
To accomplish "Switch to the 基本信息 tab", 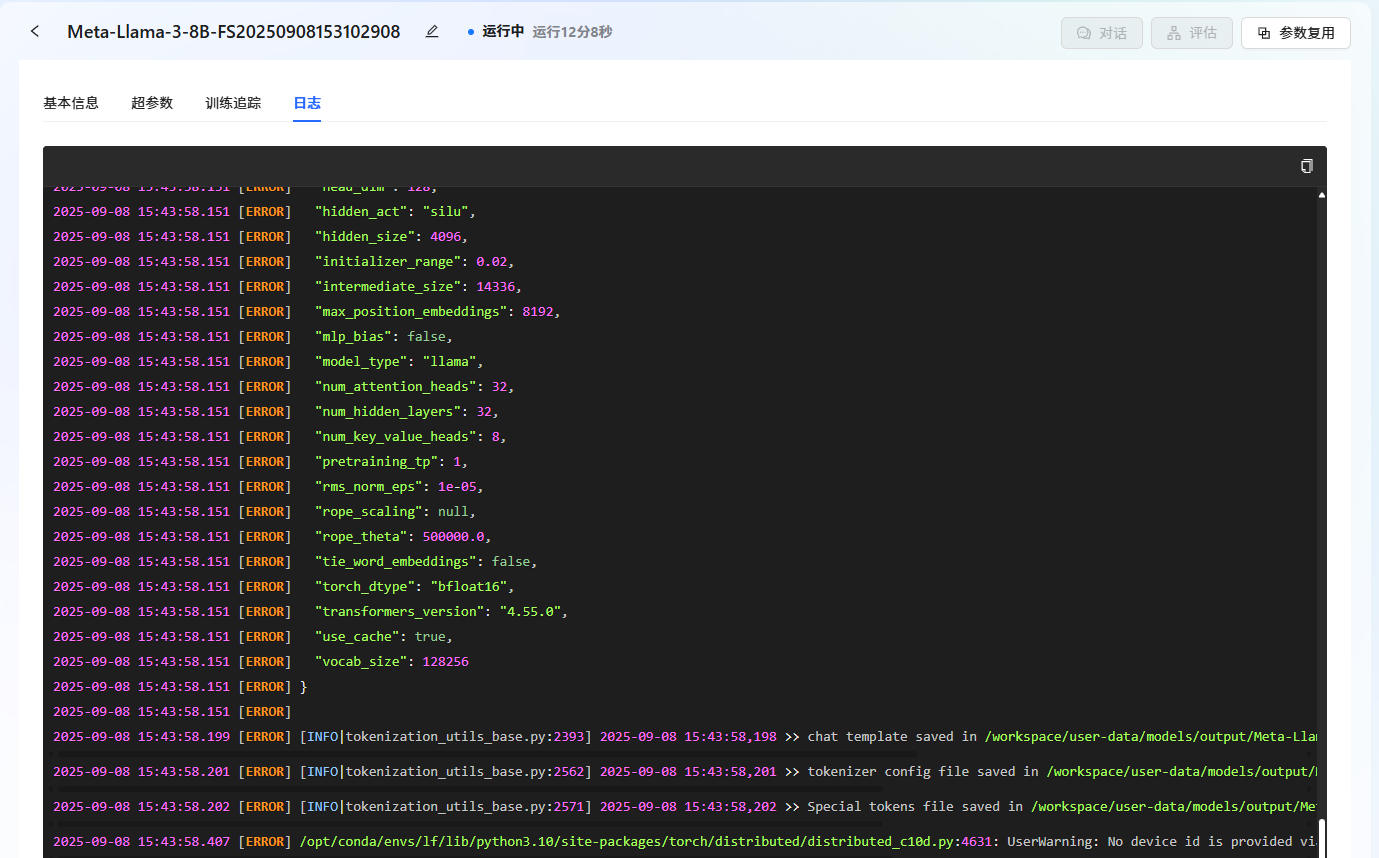I will coord(71,103).
